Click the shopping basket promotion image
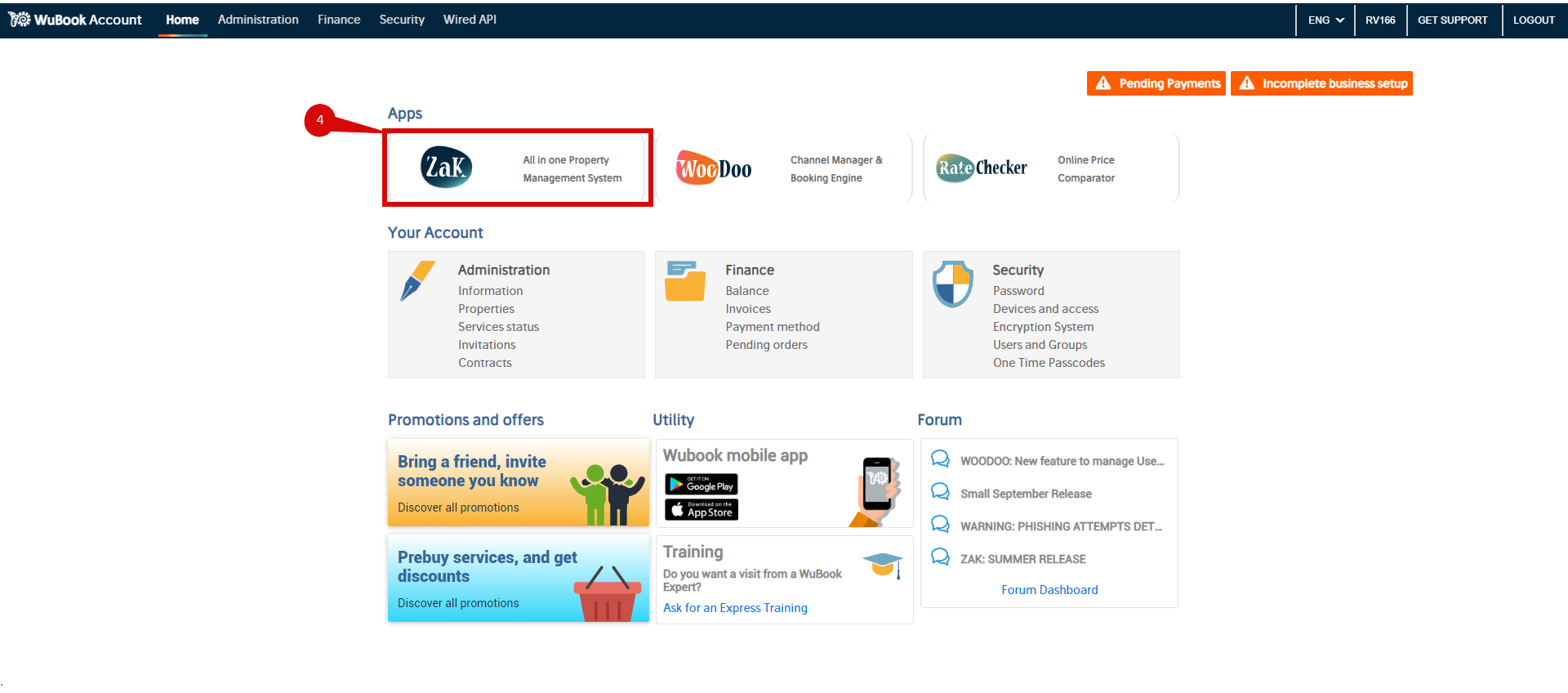The height and width of the screenshot is (693, 1568). pyautogui.click(x=608, y=594)
